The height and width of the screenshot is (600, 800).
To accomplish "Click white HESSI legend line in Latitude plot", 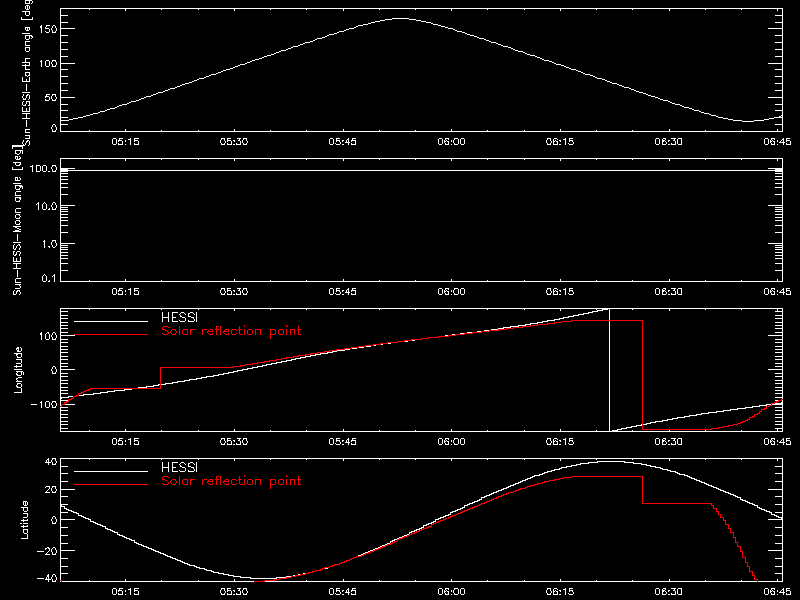I will point(111,471).
